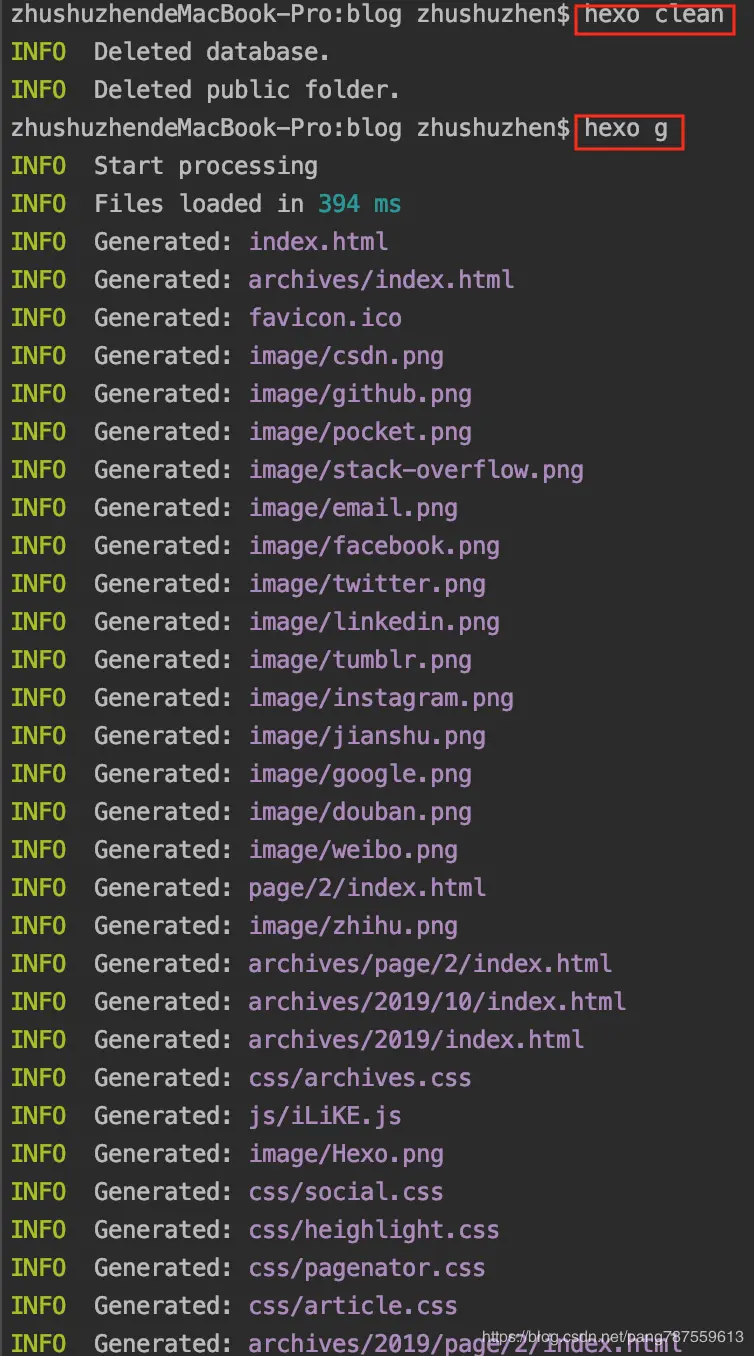Click 'css/archives.css' file path
754x1356 pixels.
tap(360, 1078)
